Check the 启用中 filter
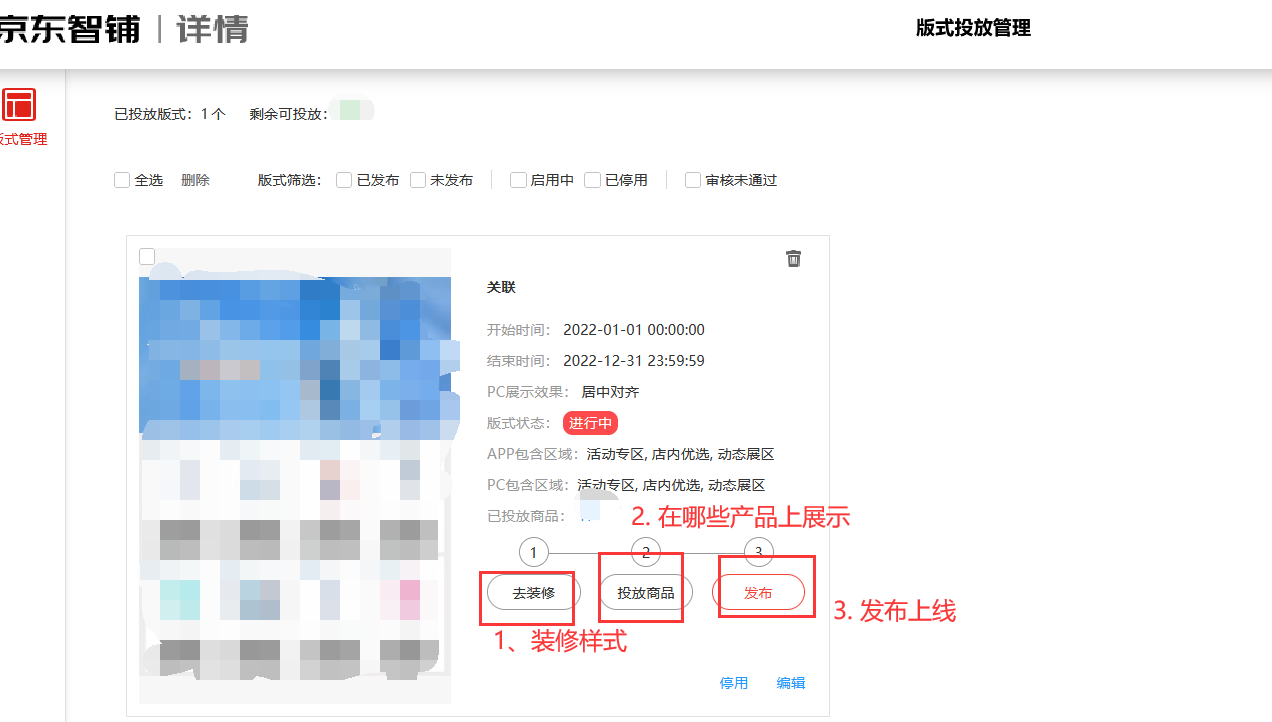Screen dimensions: 1272x722 [518, 180]
